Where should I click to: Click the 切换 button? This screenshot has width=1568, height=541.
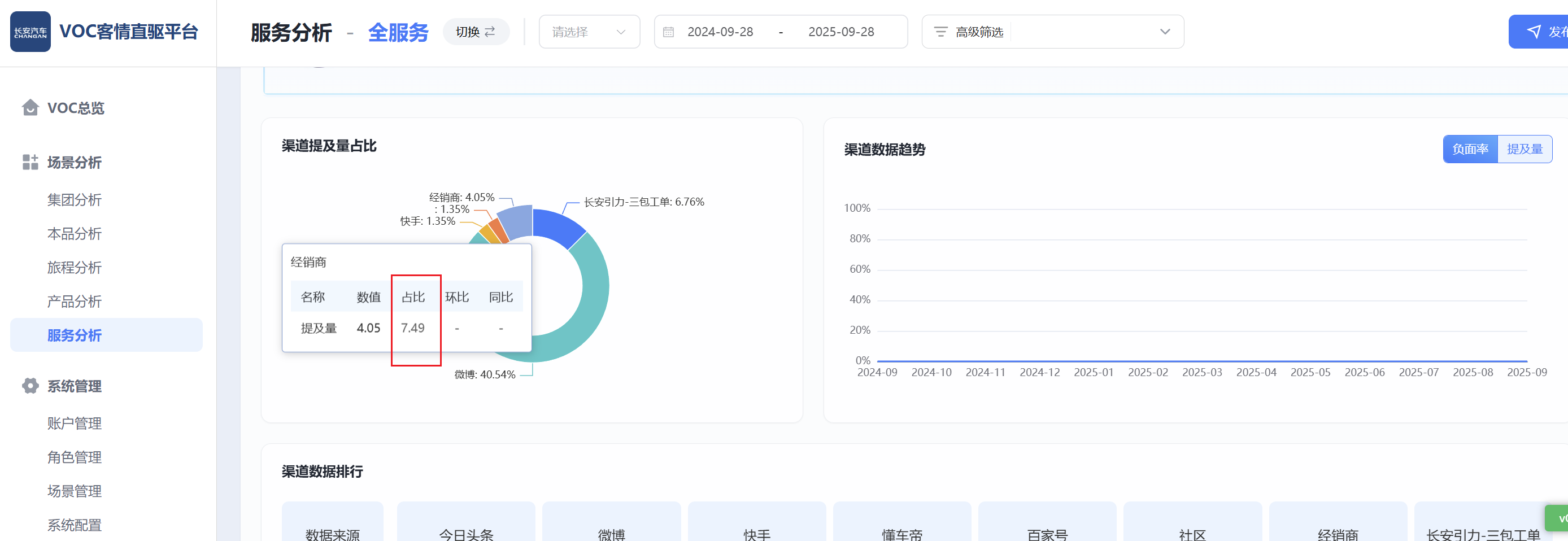(x=476, y=32)
